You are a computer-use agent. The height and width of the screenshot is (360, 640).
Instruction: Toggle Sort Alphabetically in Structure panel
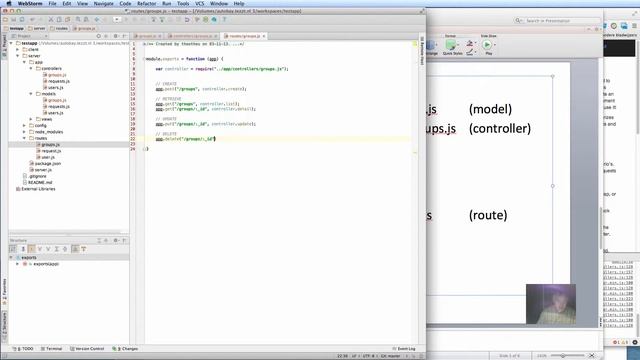click(x=23, y=249)
